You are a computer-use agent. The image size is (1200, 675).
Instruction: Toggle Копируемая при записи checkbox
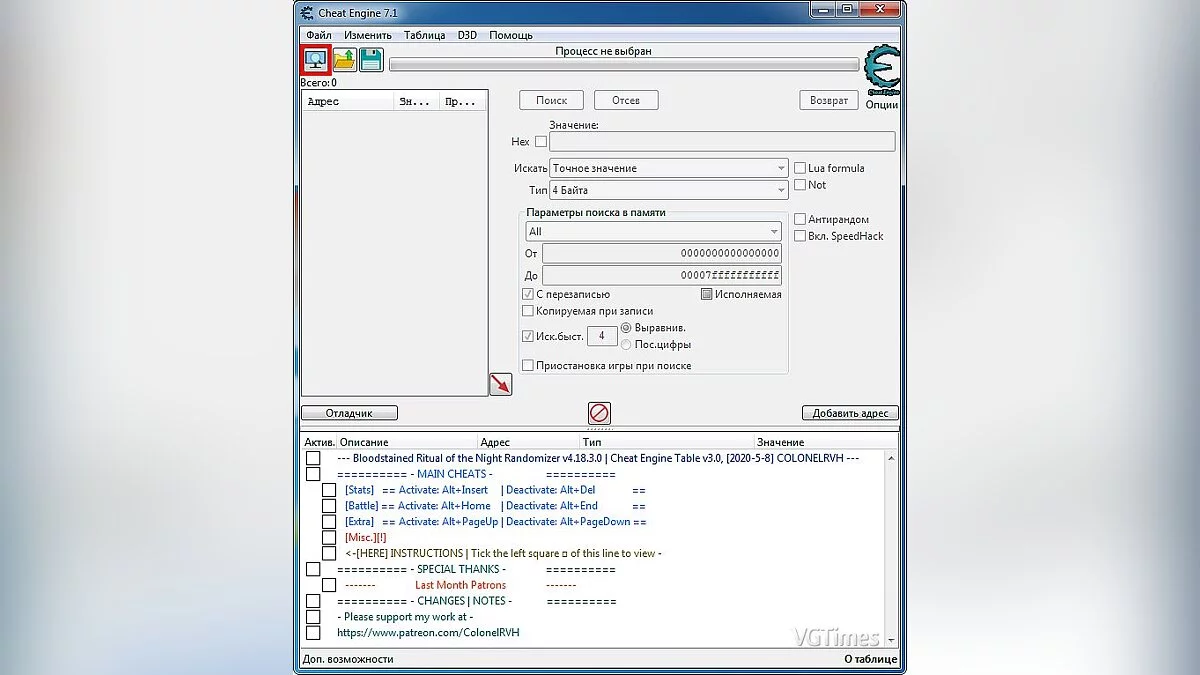(x=528, y=311)
